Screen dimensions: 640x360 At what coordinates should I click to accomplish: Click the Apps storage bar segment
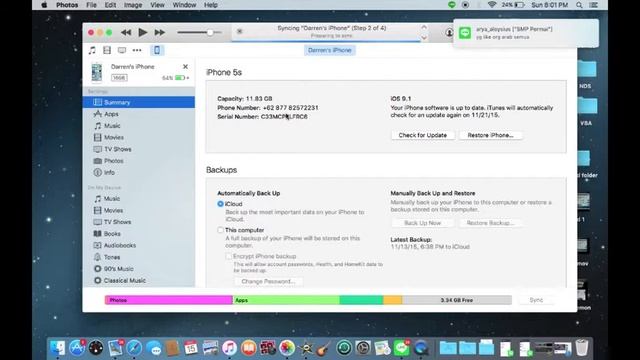pos(286,300)
